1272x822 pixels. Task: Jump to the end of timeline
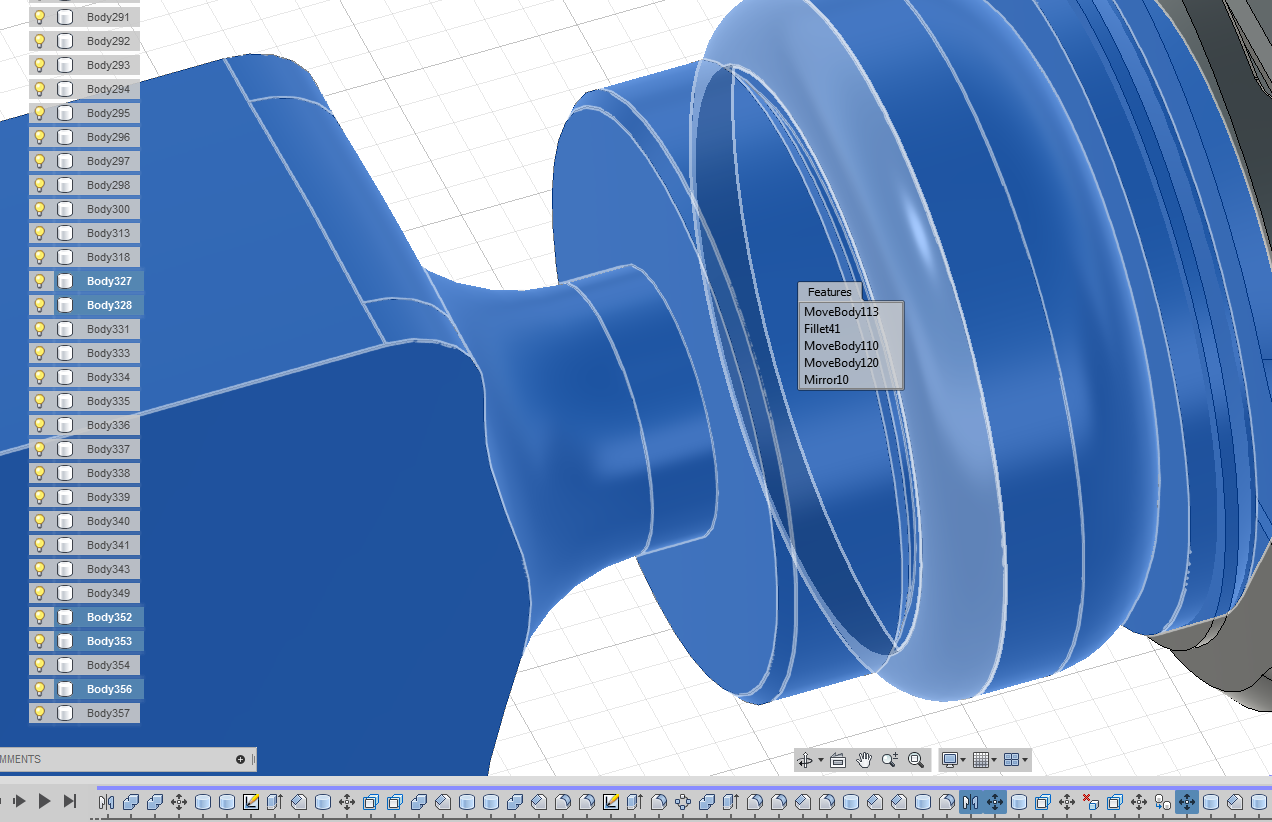[69, 801]
